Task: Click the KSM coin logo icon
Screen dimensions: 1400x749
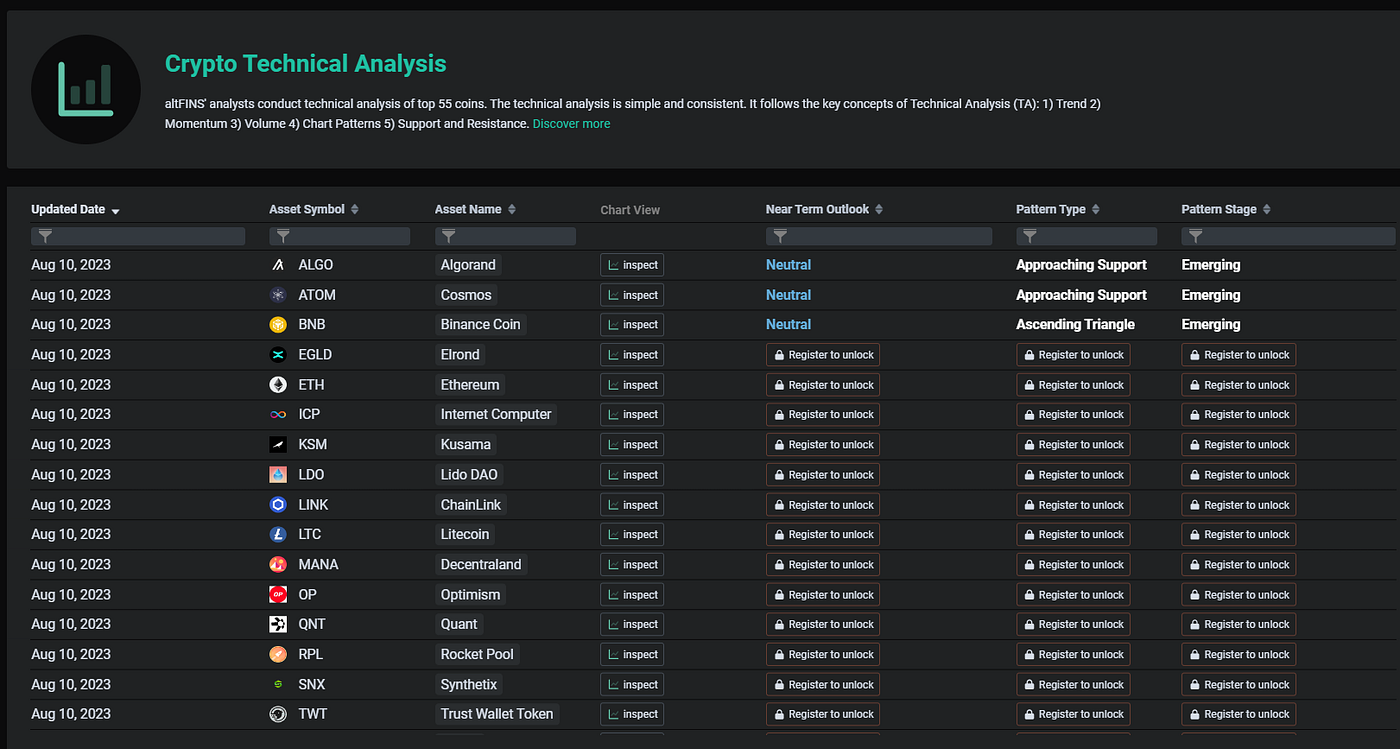Action: coord(278,444)
